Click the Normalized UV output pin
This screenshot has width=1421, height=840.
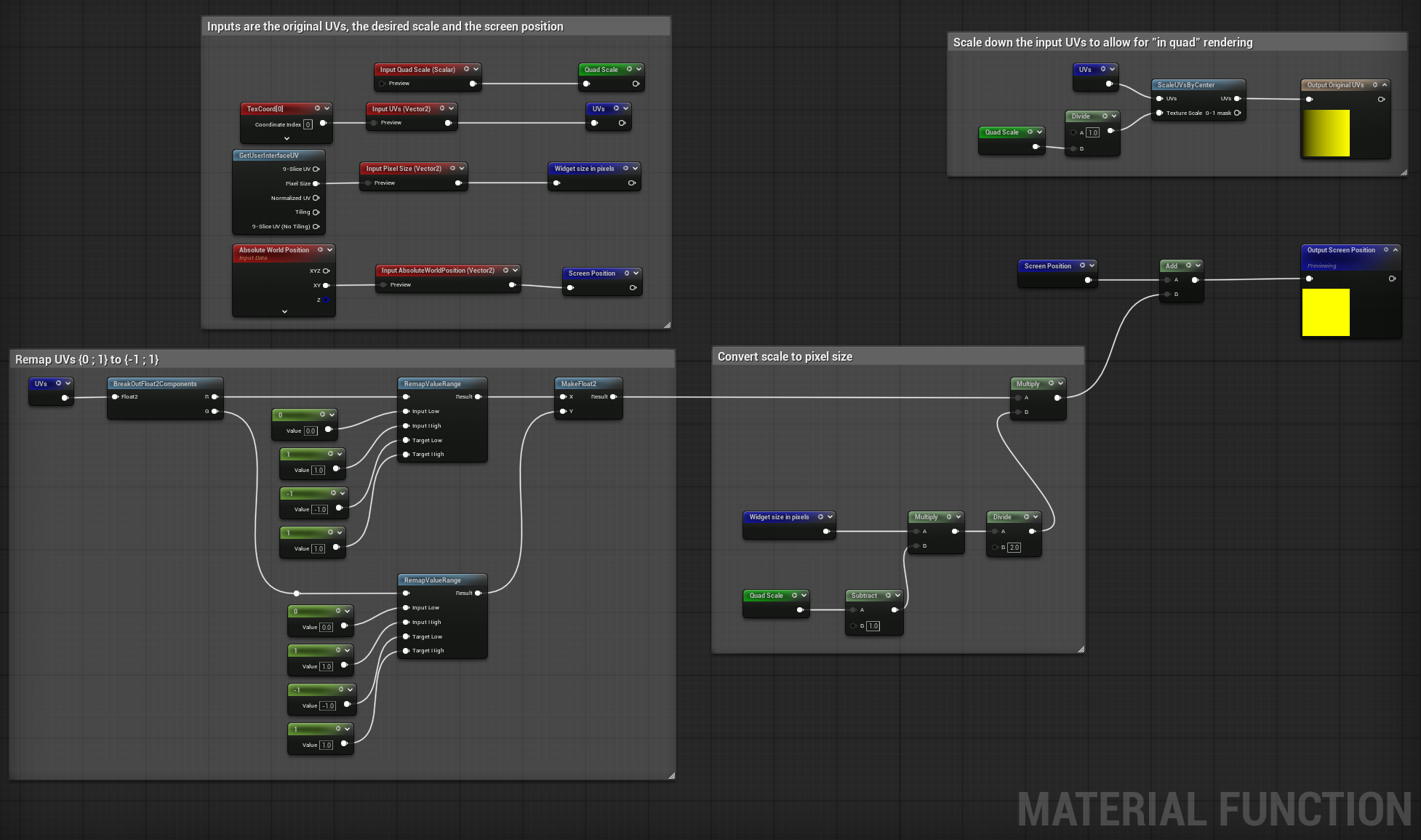pyautogui.click(x=316, y=198)
